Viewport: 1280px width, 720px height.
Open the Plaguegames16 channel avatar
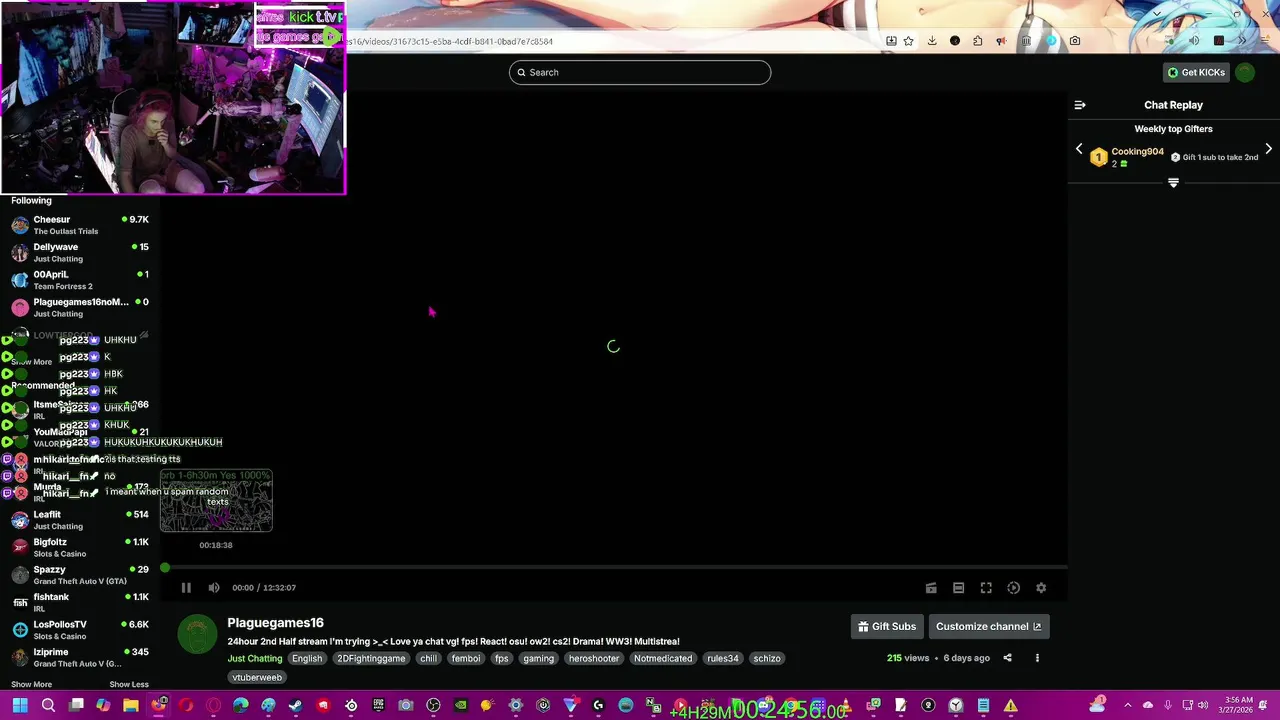tap(197, 634)
